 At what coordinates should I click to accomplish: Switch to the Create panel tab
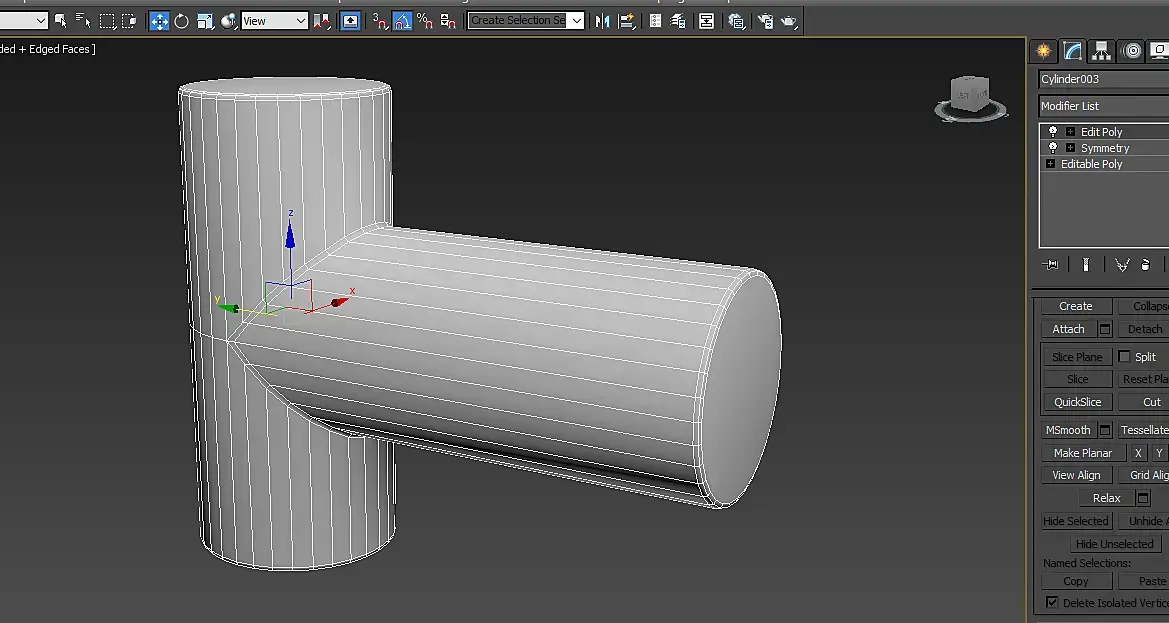[1043, 51]
